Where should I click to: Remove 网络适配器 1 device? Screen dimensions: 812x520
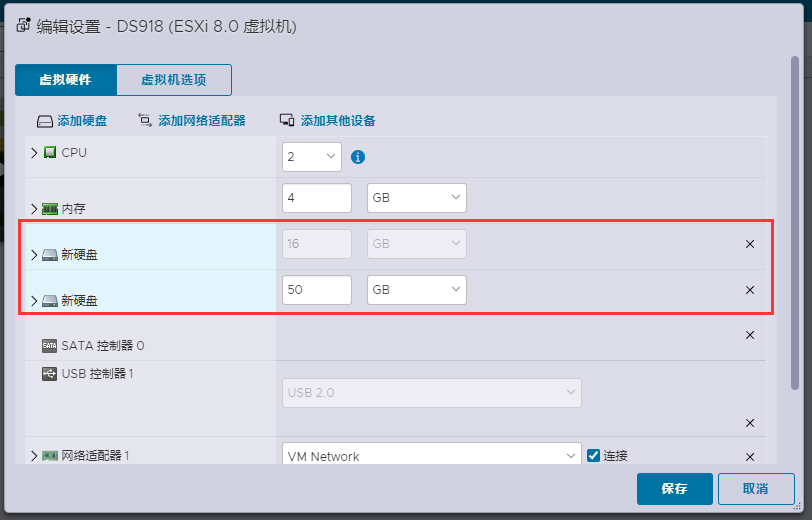[750, 456]
